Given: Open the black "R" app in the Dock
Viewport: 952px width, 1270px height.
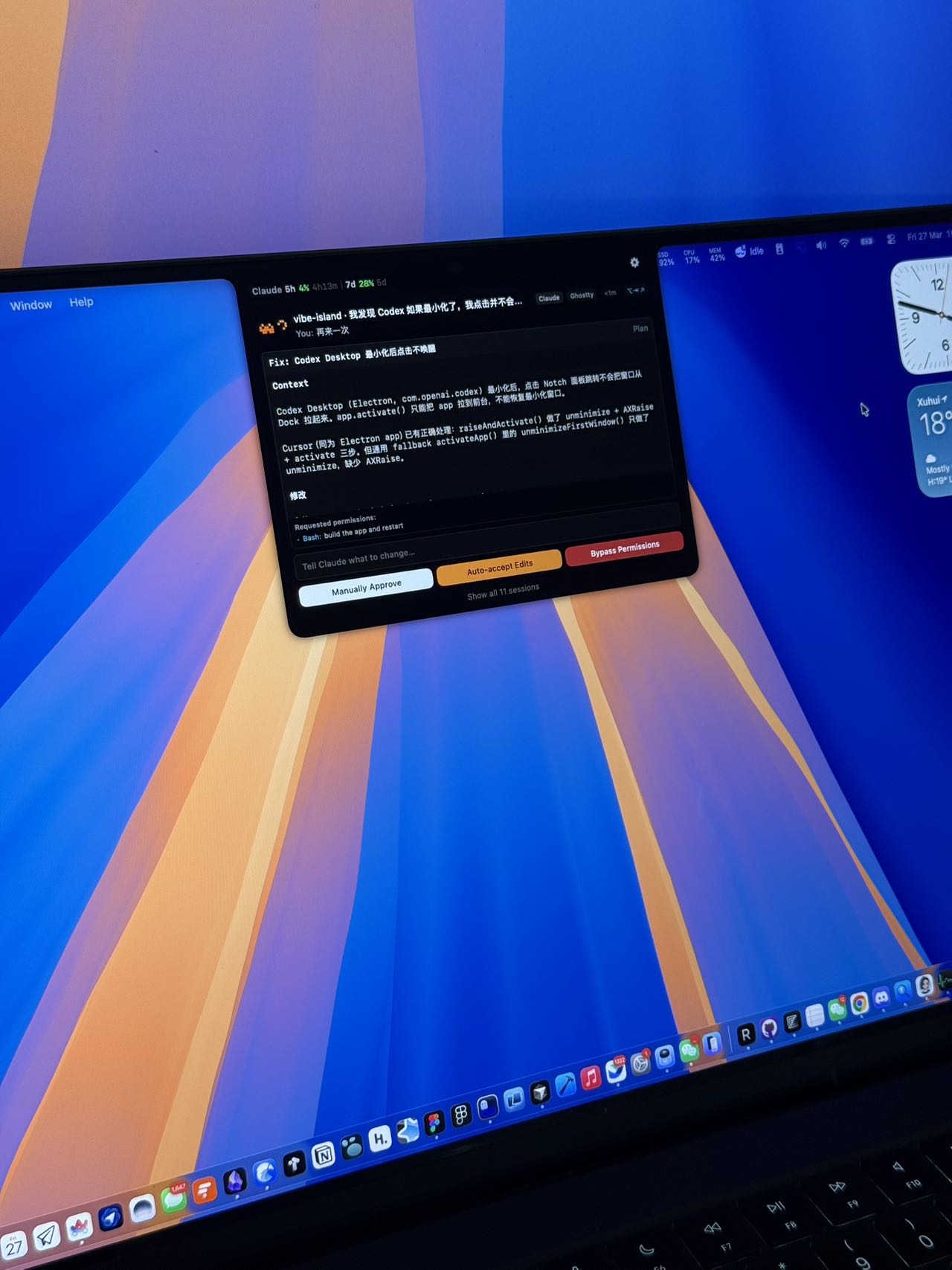Looking at the screenshot, I should (745, 1033).
